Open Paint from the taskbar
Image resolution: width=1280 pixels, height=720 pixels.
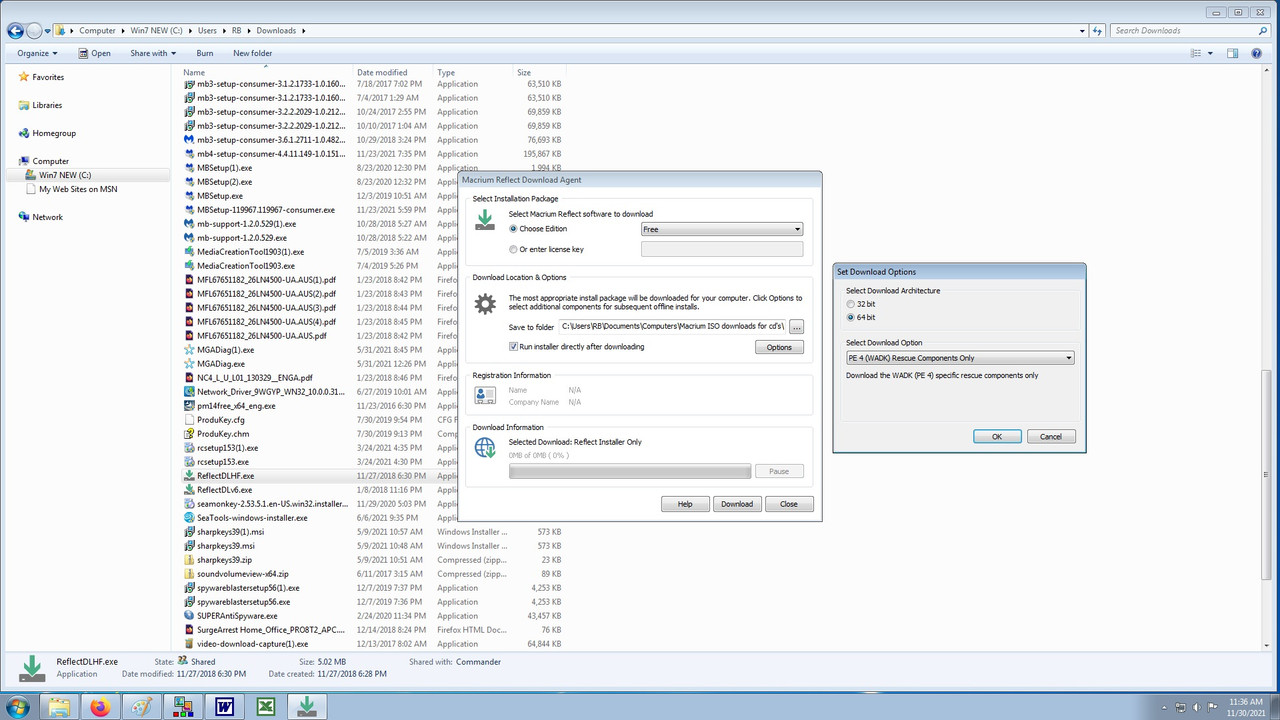click(x=142, y=706)
